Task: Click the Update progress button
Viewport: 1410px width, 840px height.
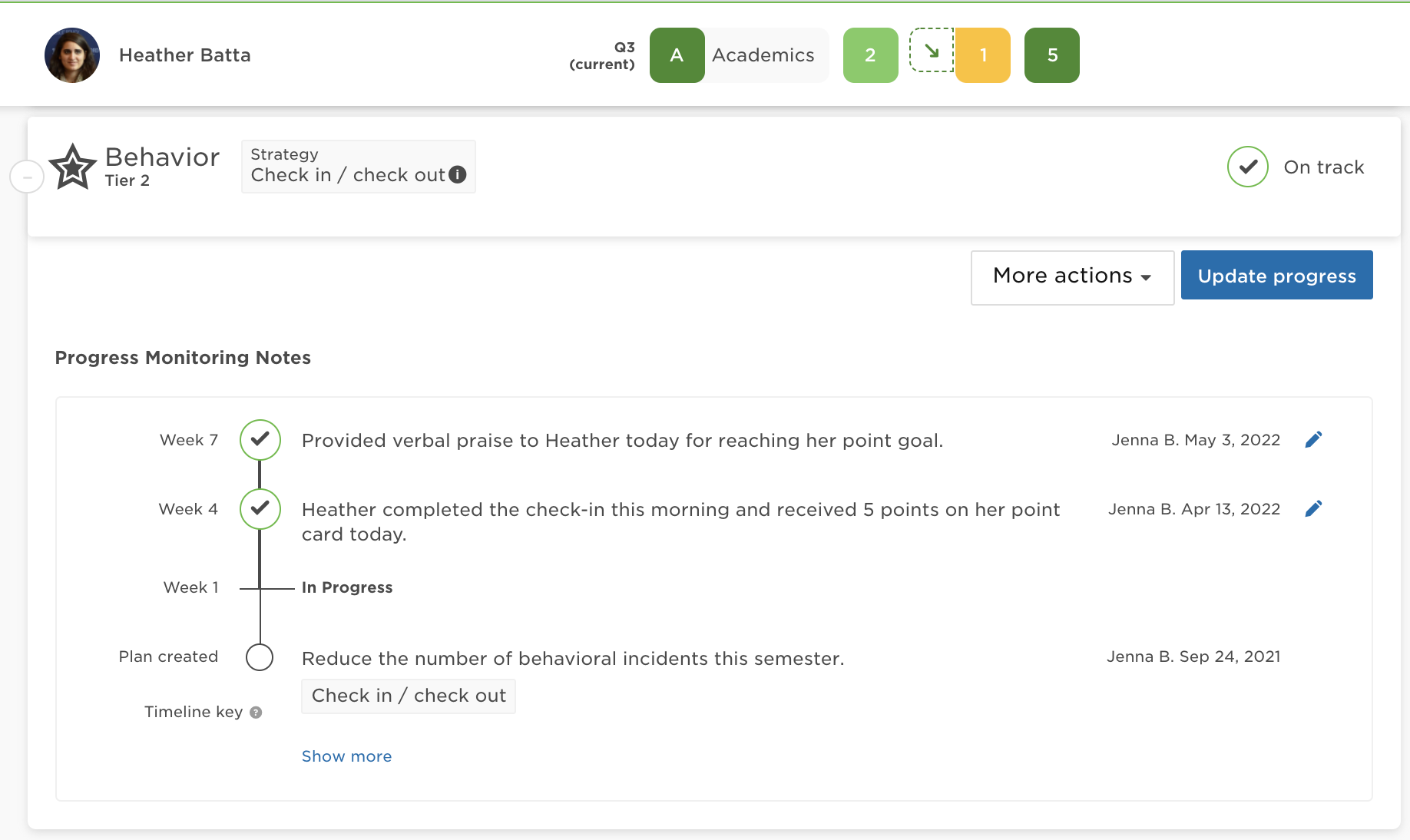Action: (x=1276, y=275)
